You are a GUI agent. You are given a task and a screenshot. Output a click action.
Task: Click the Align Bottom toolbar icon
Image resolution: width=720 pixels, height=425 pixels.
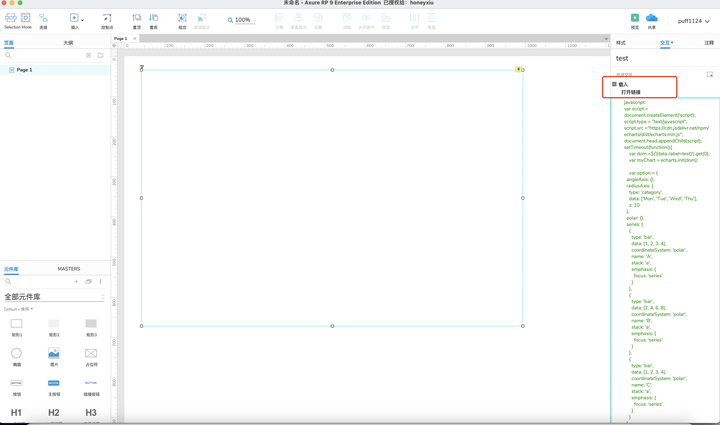click(386, 18)
